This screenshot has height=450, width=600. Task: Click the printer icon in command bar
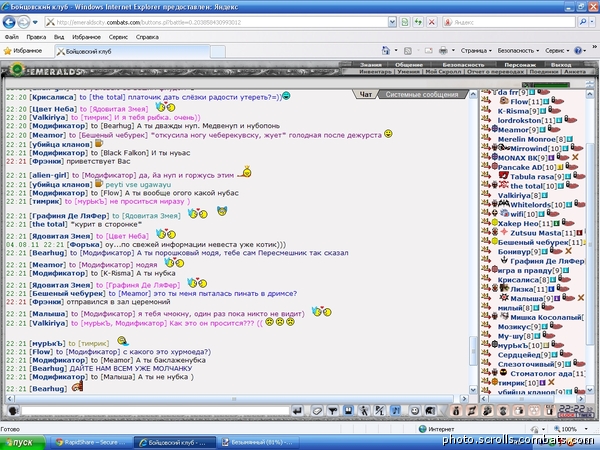443,51
